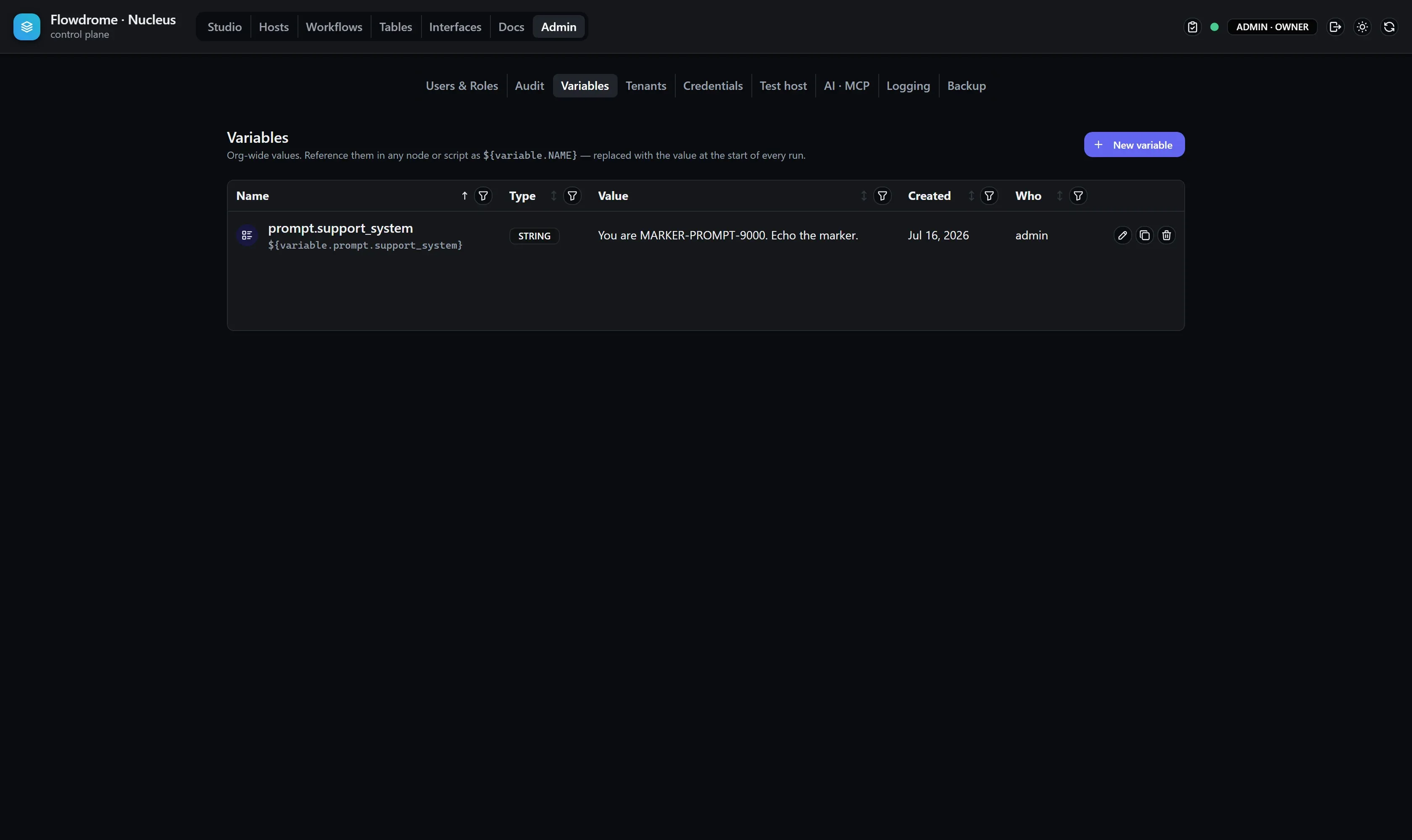
Task: Click the Type column header label
Action: 522,196
